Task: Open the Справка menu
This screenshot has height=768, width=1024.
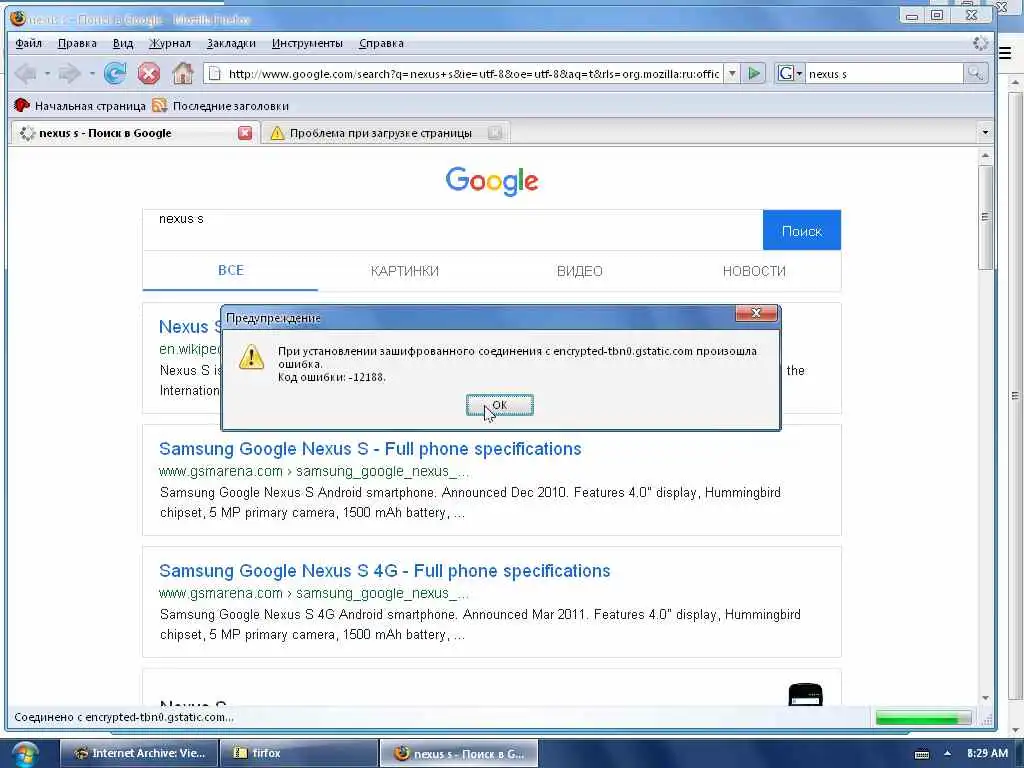Action: (381, 43)
